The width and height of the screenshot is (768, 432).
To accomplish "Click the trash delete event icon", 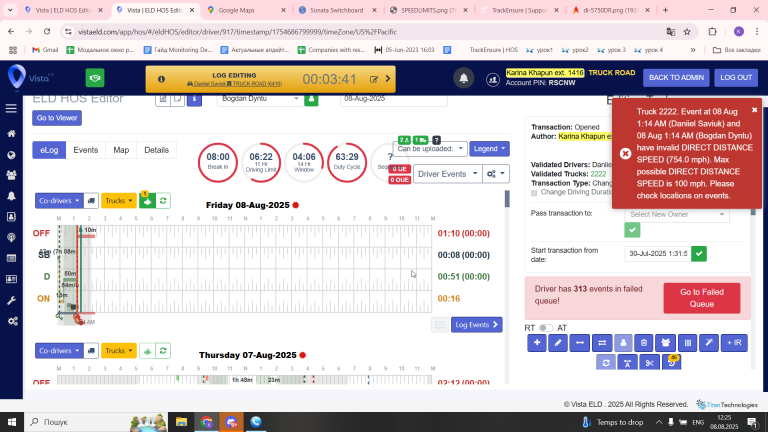I will (644, 343).
